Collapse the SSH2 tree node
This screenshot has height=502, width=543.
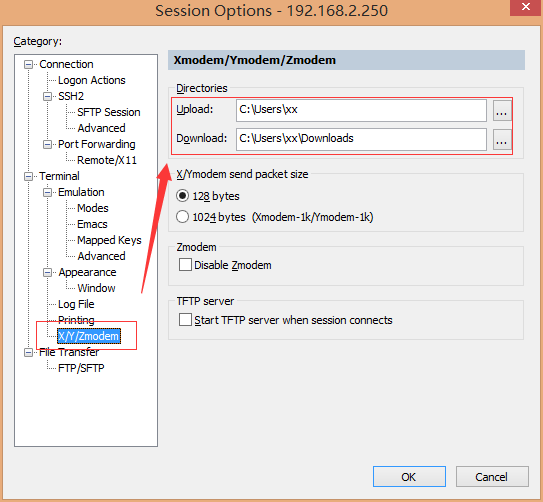(47, 96)
